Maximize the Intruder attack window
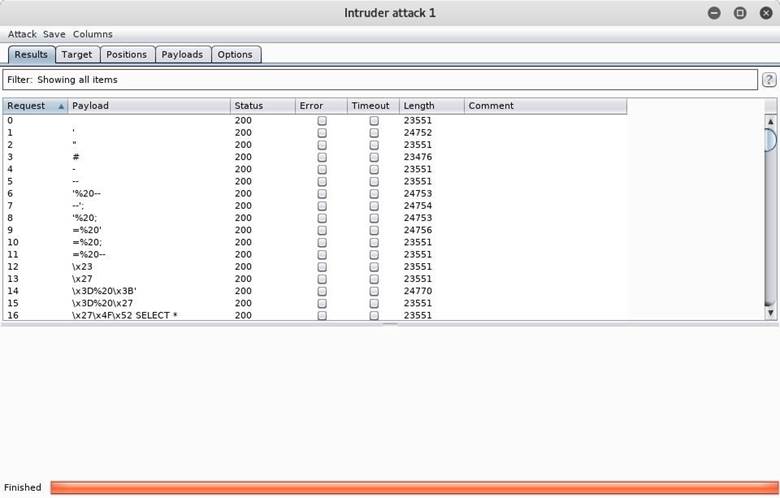Viewport: 780px width, 498px height. tap(740, 13)
